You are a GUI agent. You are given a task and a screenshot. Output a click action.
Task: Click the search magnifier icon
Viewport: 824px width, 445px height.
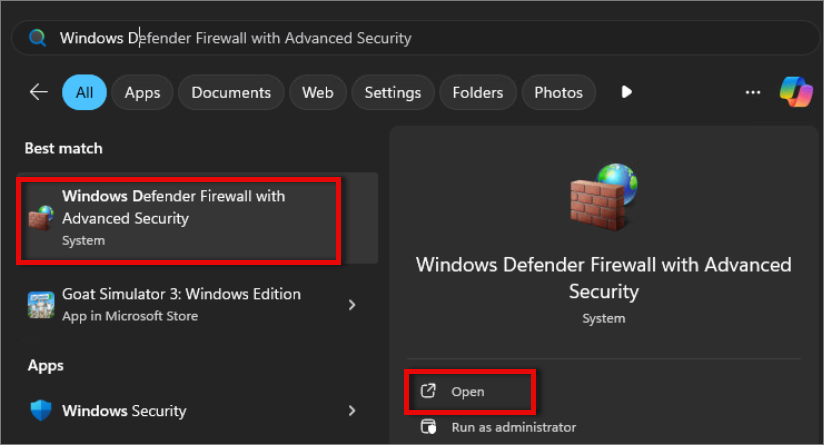[x=37, y=38]
